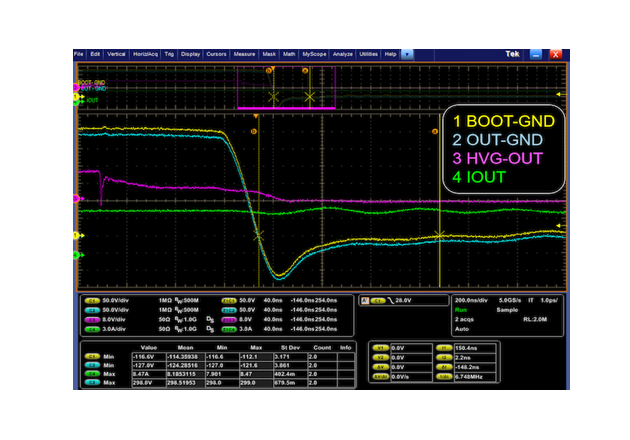Click the RL:2.0M record length text
This screenshot has width=630, height=440.
pyautogui.click(x=534, y=320)
